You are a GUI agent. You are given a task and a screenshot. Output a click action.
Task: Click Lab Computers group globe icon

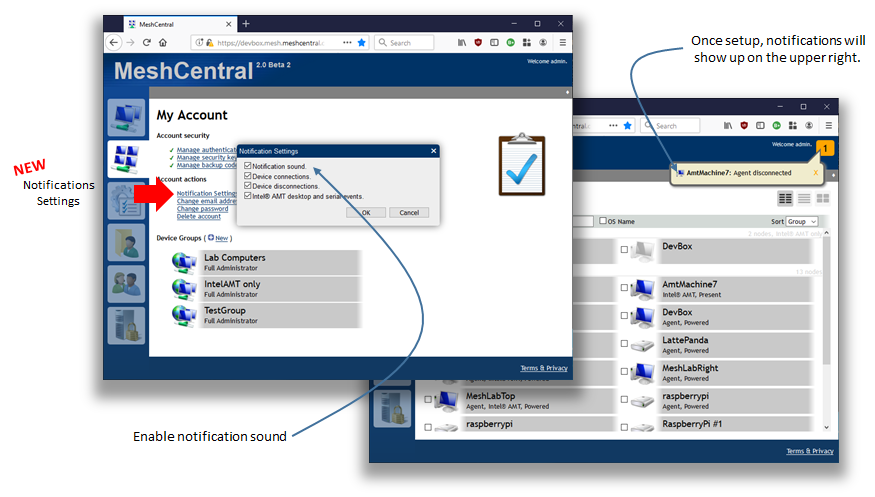[x=184, y=262]
